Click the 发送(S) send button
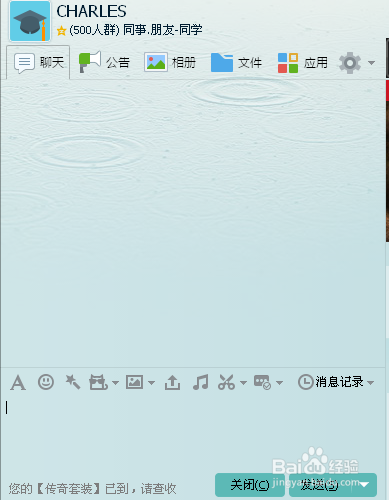389x500 pixels. click(321, 485)
